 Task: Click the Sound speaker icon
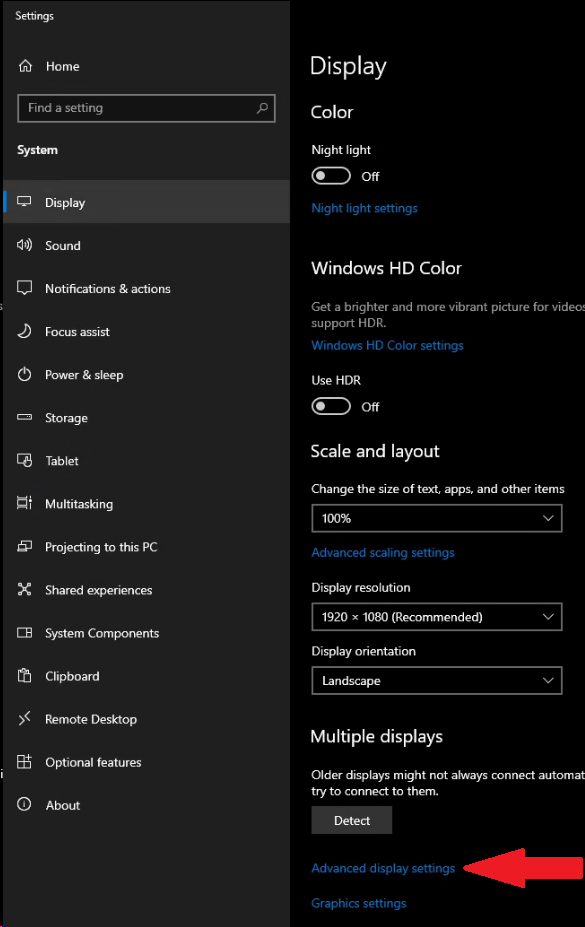[x=24, y=245]
